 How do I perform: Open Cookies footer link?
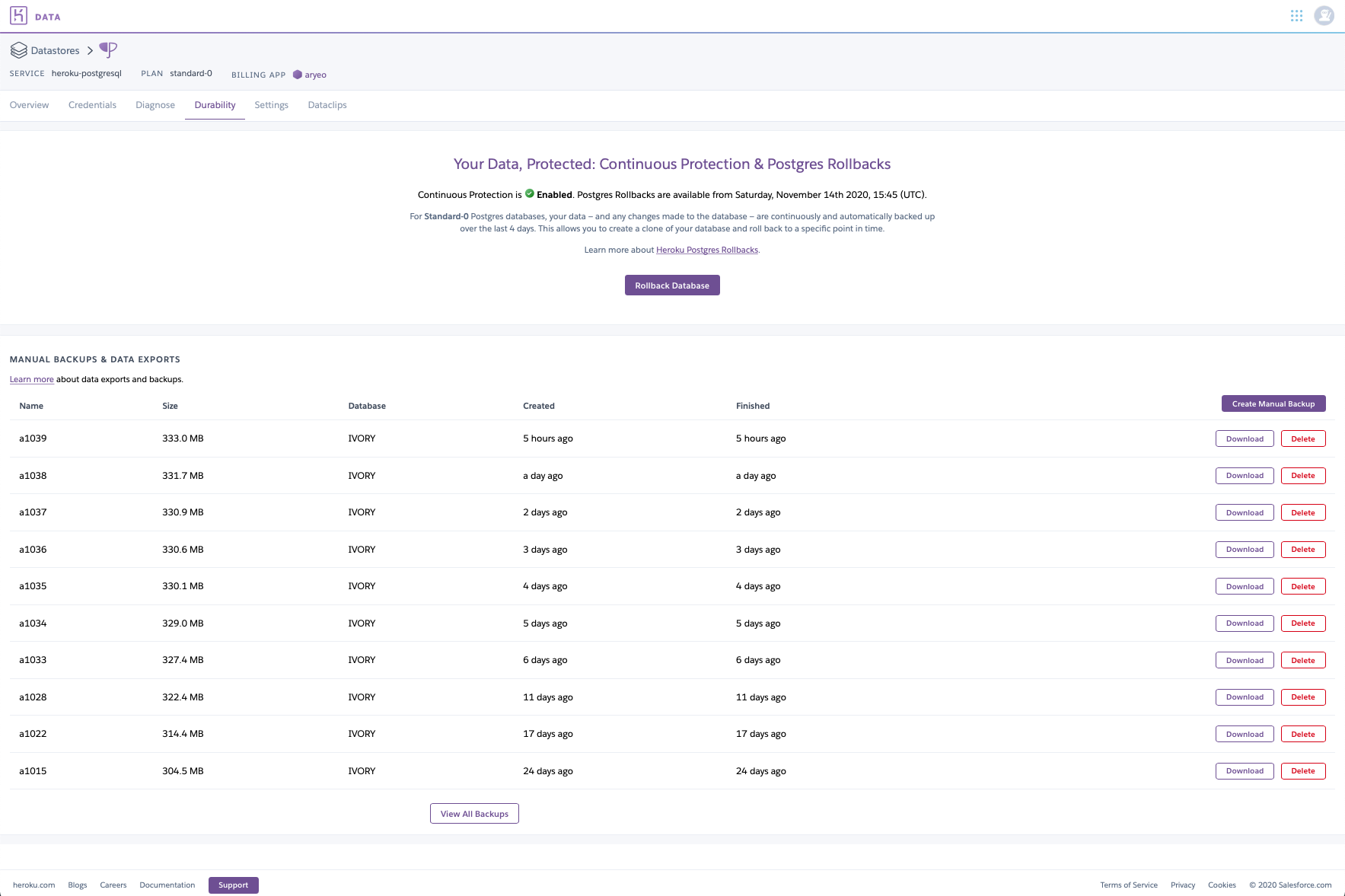1222,885
